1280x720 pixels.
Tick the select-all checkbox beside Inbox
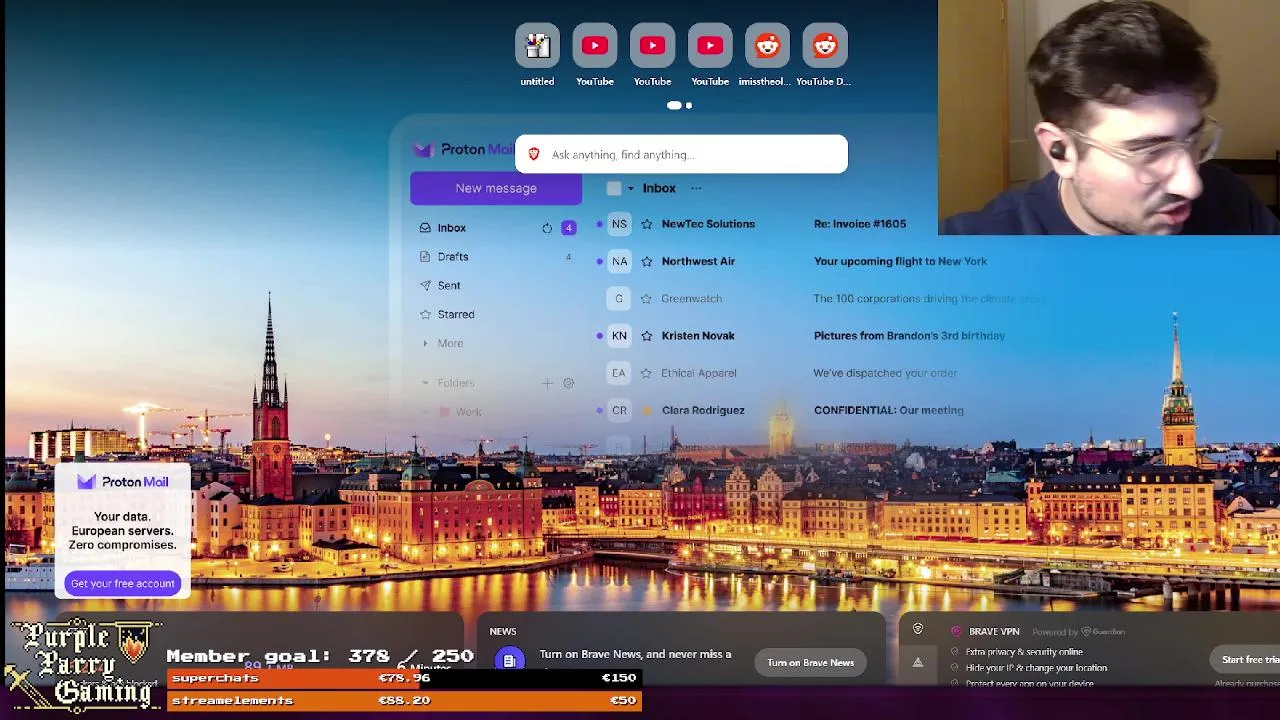click(x=614, y=188)
